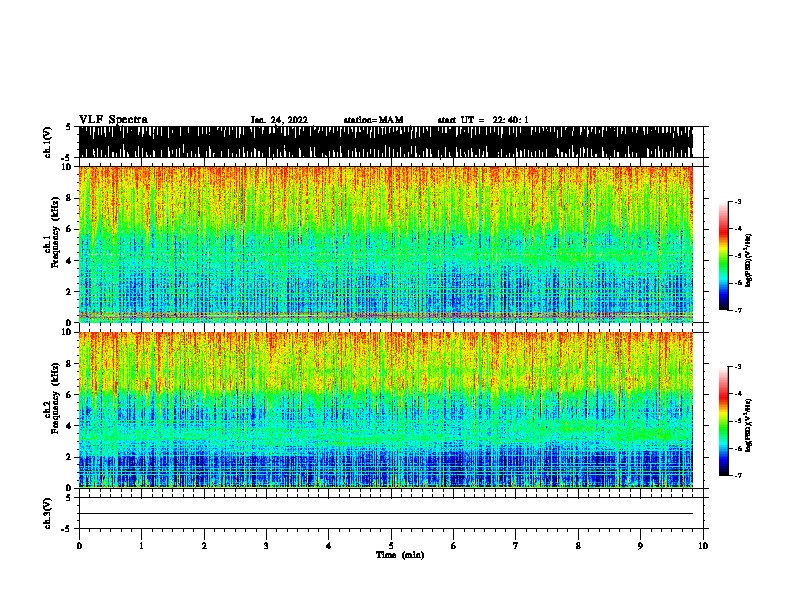The height and width of the screenshot is (612, 792).
Task: Click the ch.1 "Frequency (kHz)" axis label
Action: [56, 232]
